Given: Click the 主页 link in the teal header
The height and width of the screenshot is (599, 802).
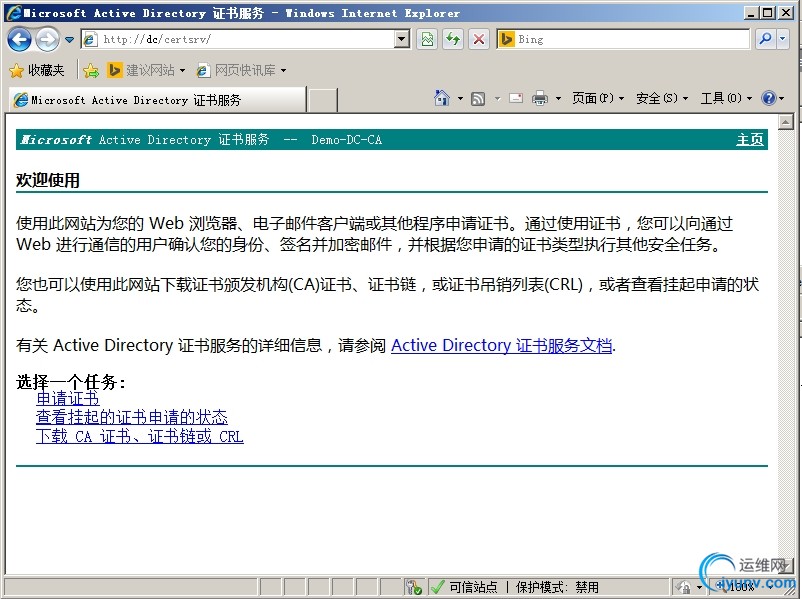Looking at the screenshot, I should click(x=749, y=140).
